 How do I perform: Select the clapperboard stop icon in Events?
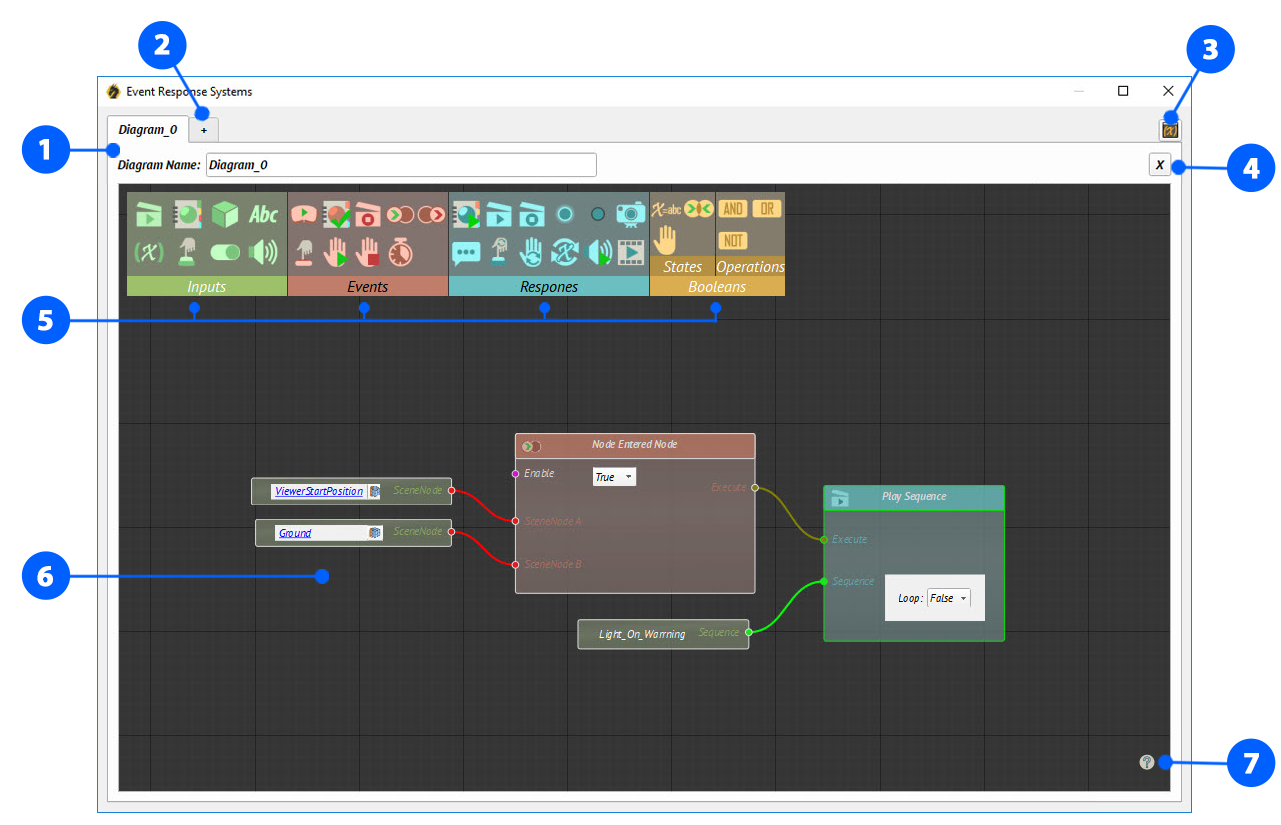369,215
